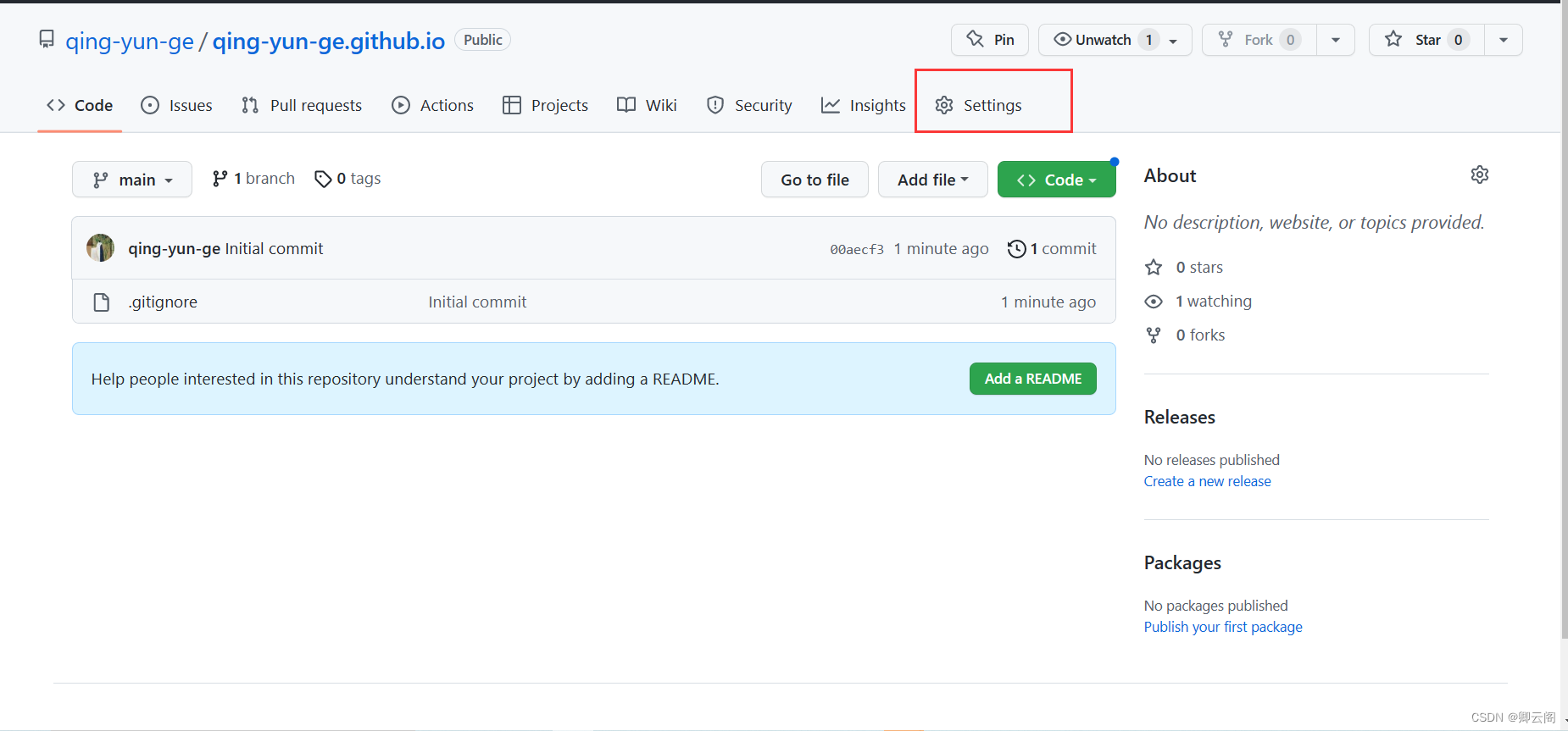Click the star icon beside 0 stars
The image size is (1568, 731).
point(1154,268)
